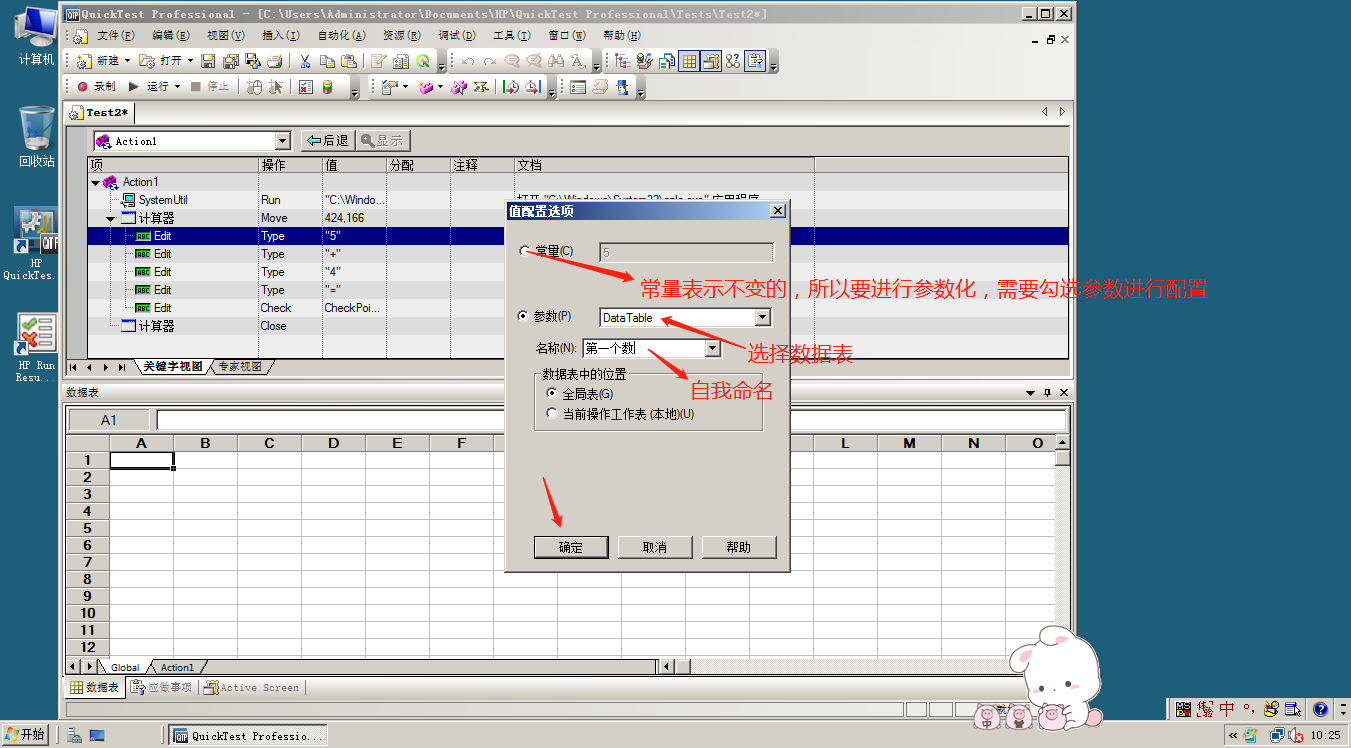Image resolution: width=1351 pixels, height=748 pixels.
Task: Select the 参数(P) parameter radio button
Action: tap(523, 316)
